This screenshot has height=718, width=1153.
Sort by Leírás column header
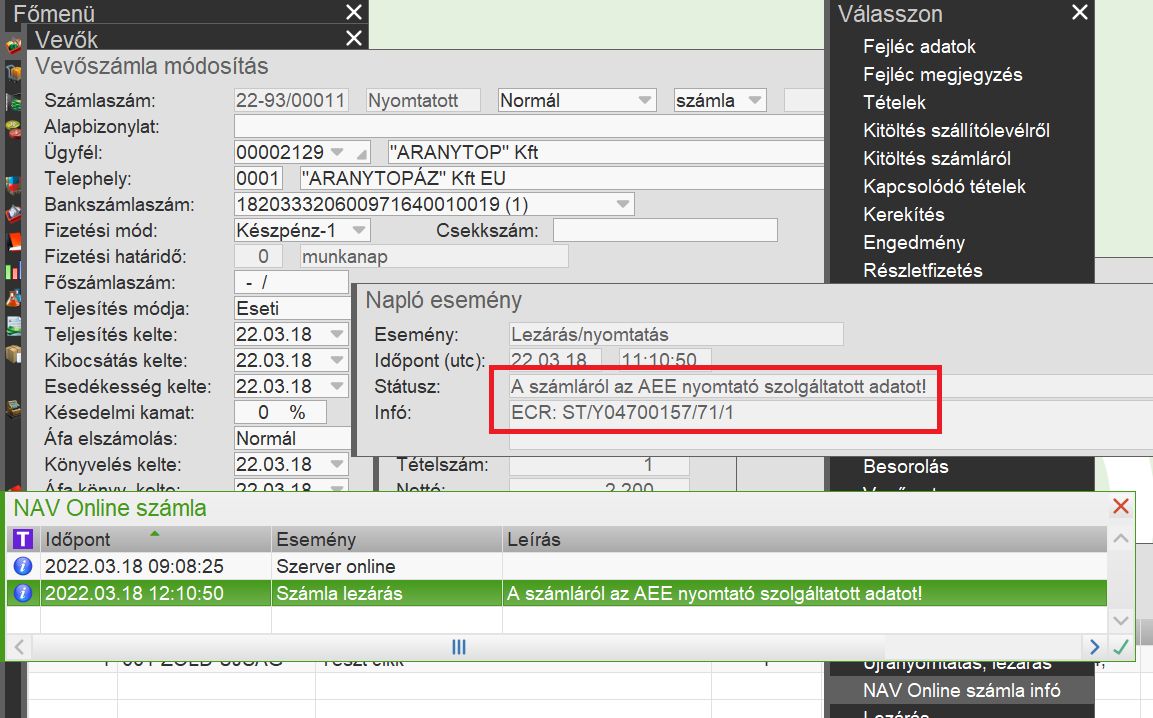click(804, 539)
